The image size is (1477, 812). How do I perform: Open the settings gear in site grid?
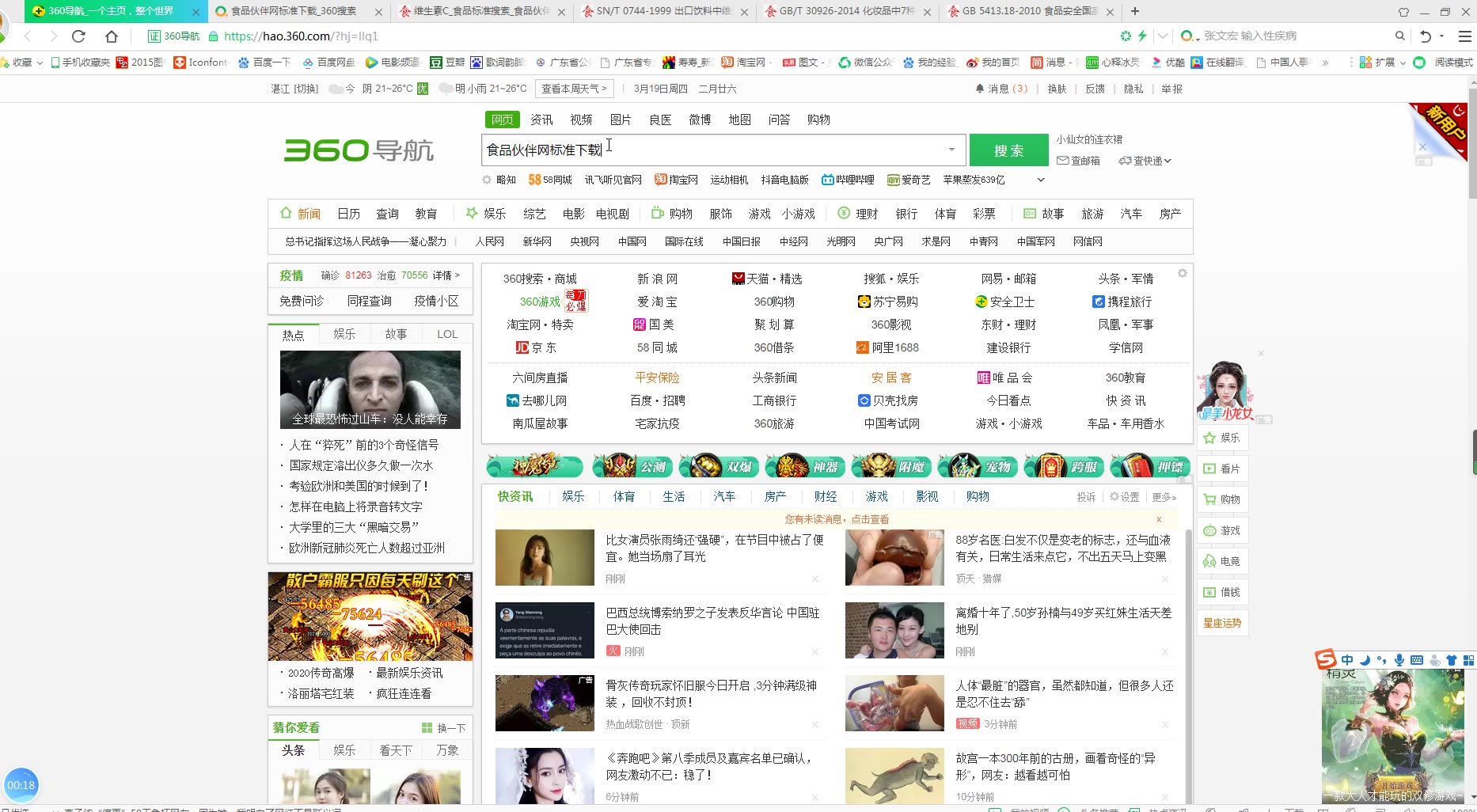point(1182,273)
